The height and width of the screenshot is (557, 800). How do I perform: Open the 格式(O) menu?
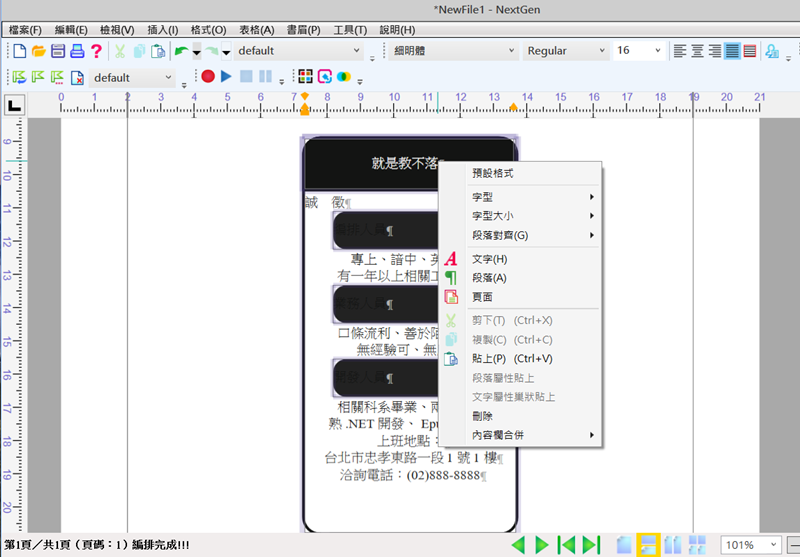tap(209, 31)
